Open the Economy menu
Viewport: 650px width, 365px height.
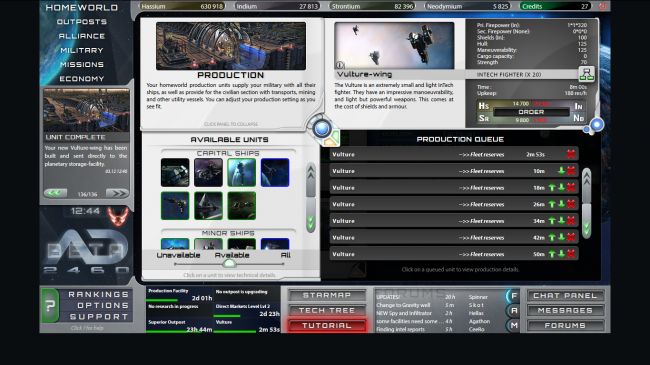(82, 79)
